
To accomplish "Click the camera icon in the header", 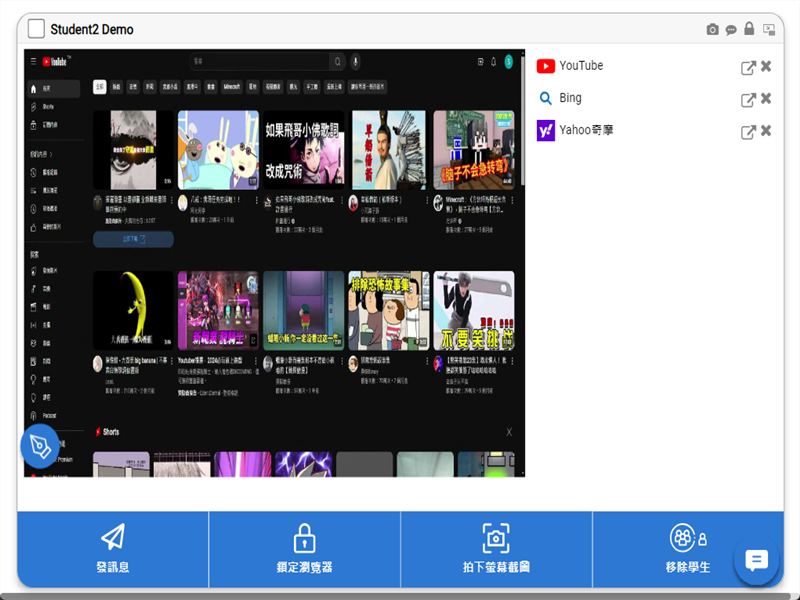I will (712, 30).
